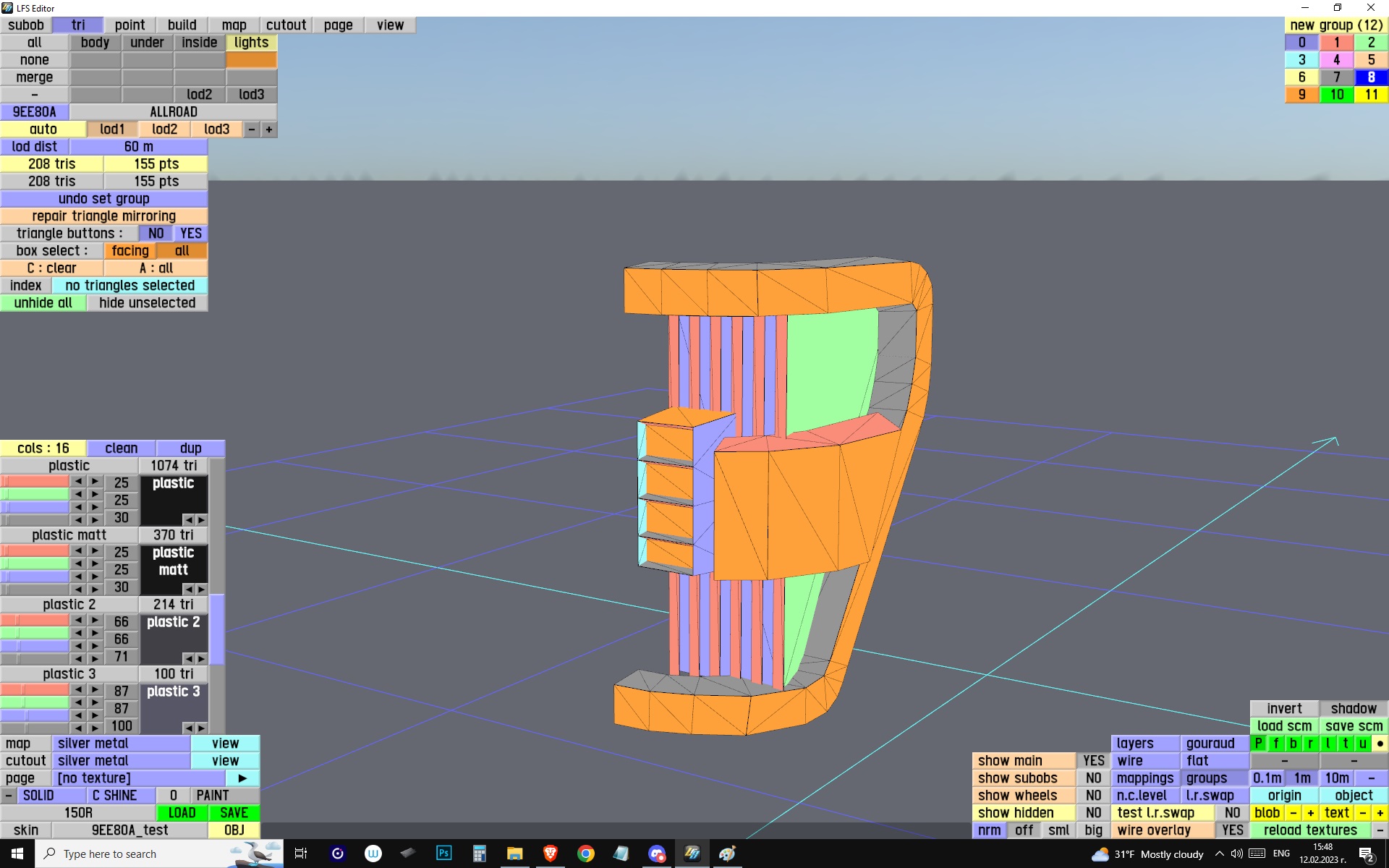Switch to the point mode tab

[129, 25]
